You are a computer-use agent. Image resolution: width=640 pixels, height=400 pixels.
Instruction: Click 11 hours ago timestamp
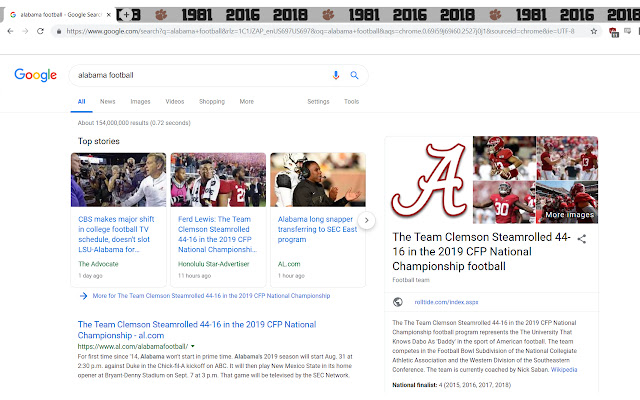pos(194,276)
